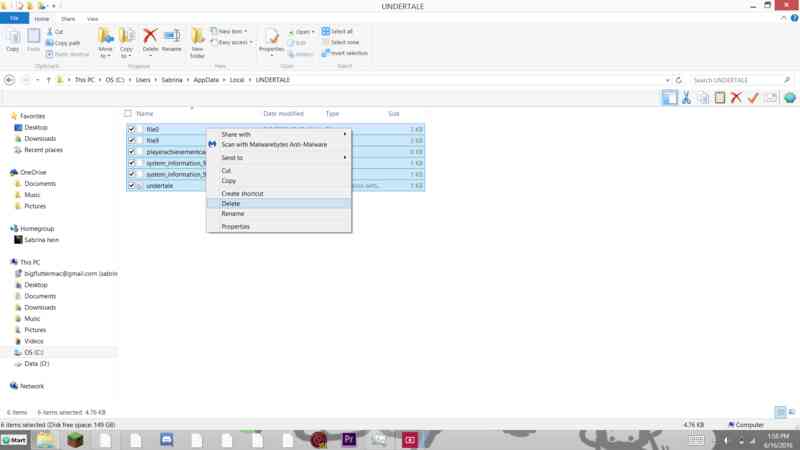Uncheck the file0 checkbox
This screenshot has height=450, width=800.
(x=132, y=129)
